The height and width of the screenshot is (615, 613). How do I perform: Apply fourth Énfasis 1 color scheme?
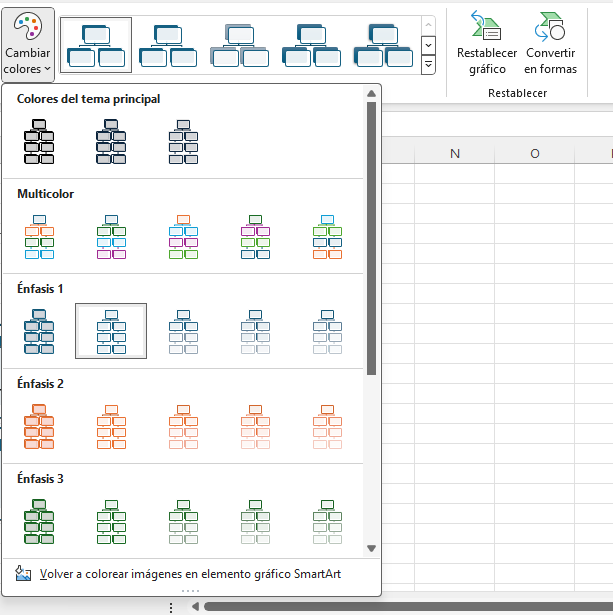[x=255, y=331]
